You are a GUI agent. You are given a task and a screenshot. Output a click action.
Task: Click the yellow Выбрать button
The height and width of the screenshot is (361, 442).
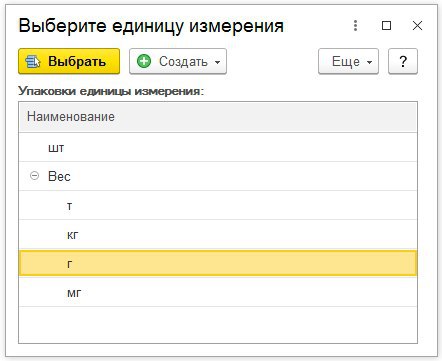pos(69,61)
